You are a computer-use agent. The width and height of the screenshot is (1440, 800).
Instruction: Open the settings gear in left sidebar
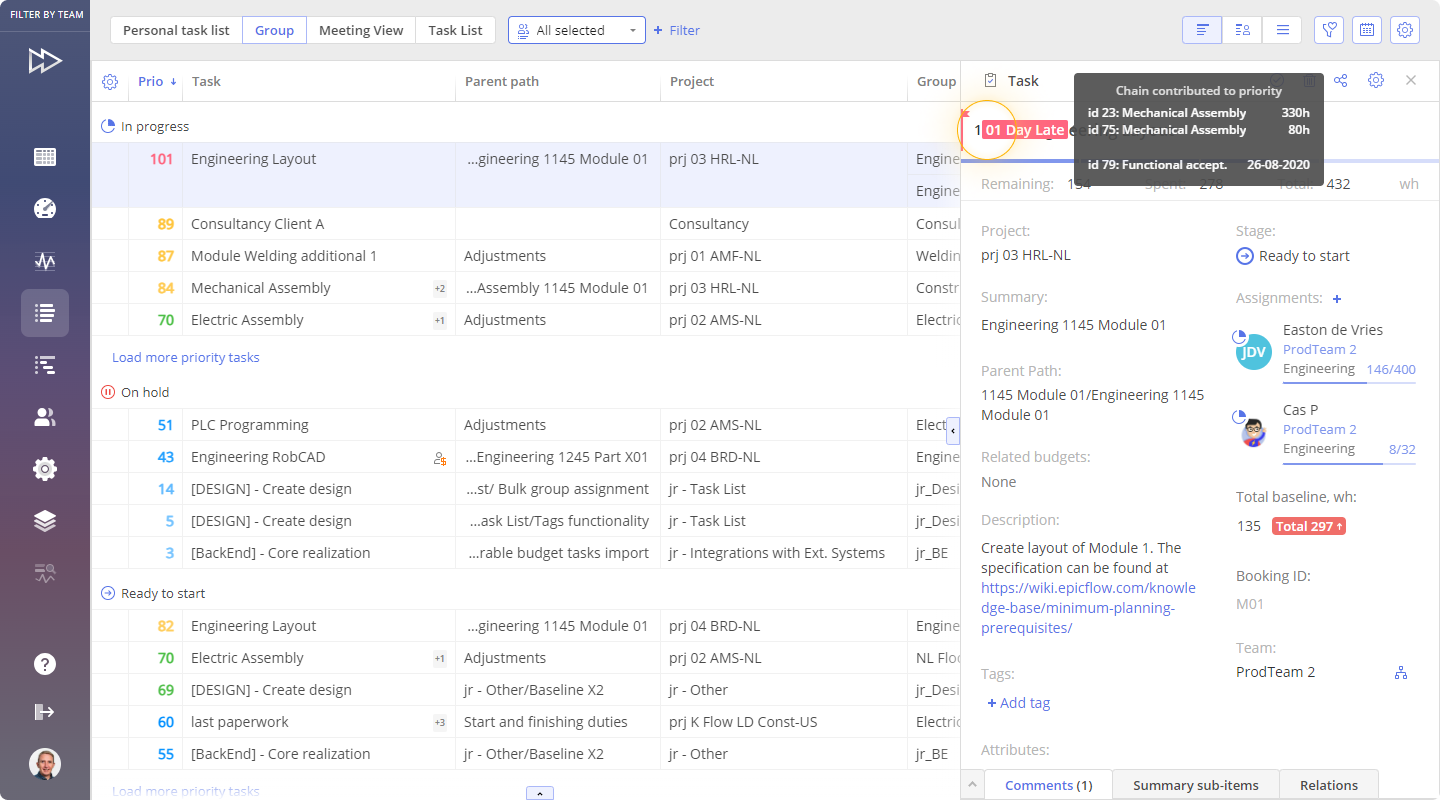coord(45,469)
